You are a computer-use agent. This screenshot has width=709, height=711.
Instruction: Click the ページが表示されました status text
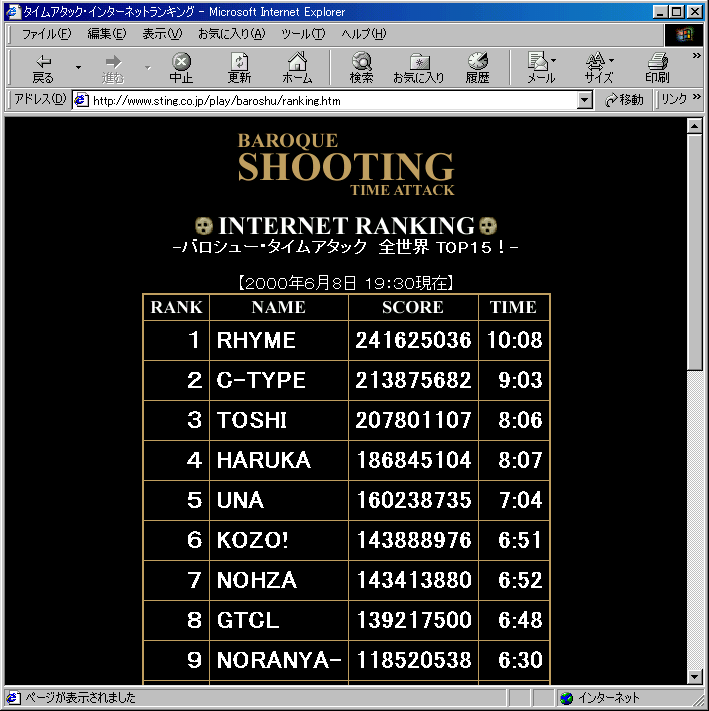pyautogui.click(x=80, y=698)
